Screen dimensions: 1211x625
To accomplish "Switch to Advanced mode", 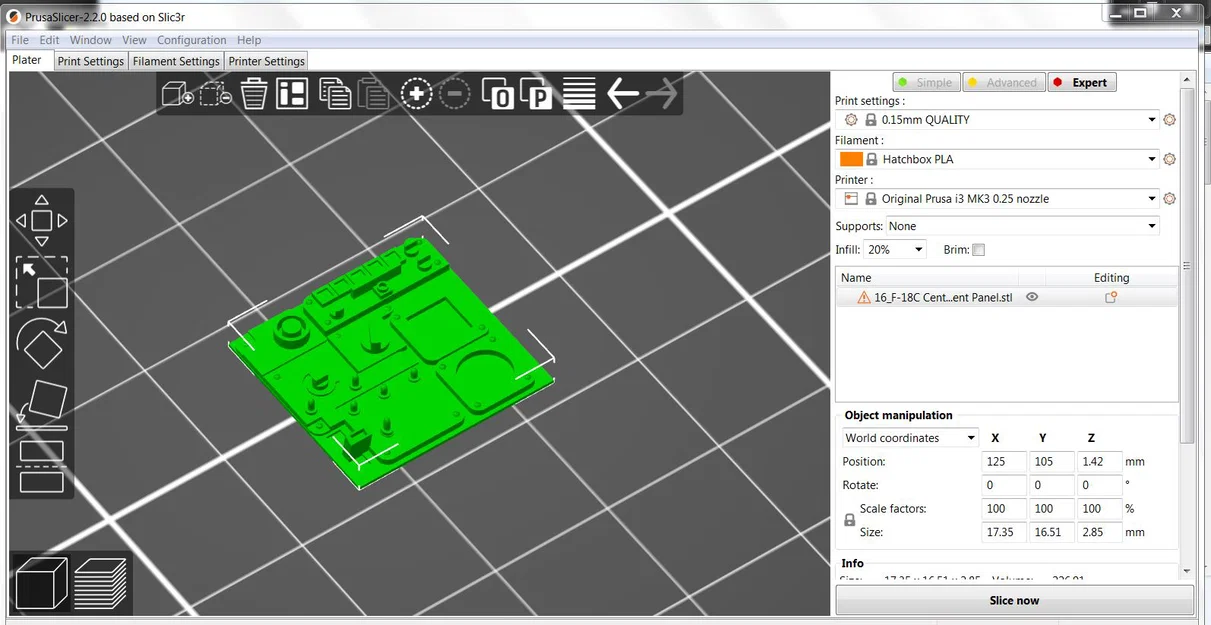I will tap(1003, 82).
